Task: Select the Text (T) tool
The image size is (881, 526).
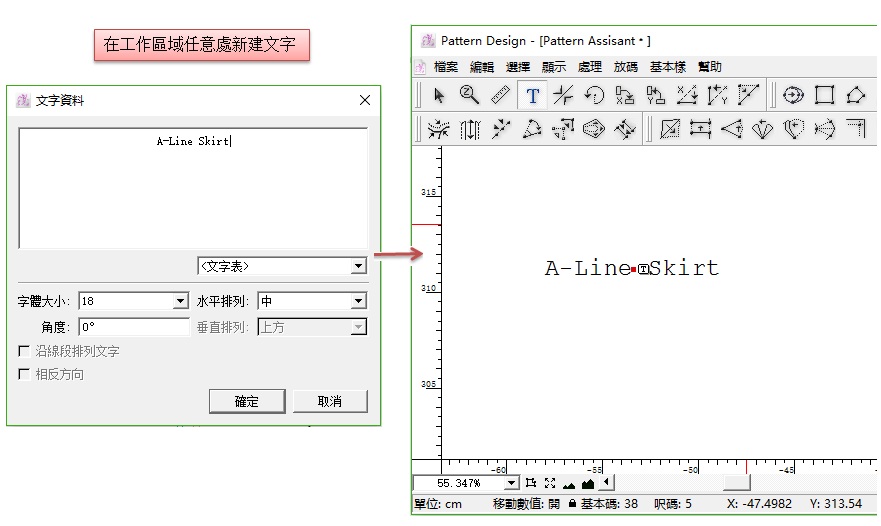Action: click(533, 95)
